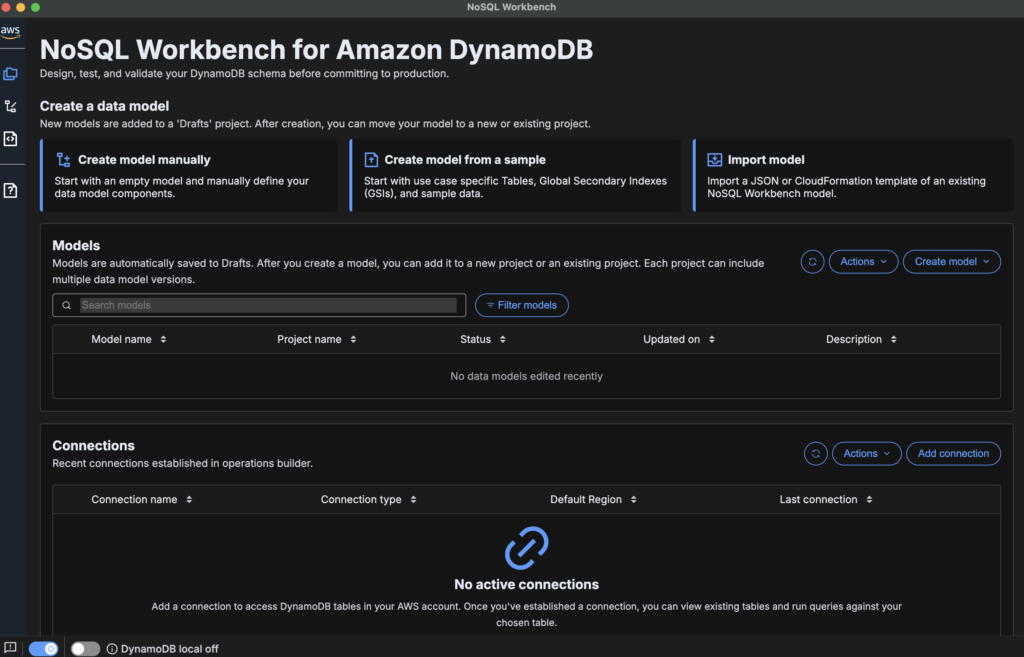Screen dimensions: 1024x657
Task: Click the Filter models button
Action: click(521, 305)
